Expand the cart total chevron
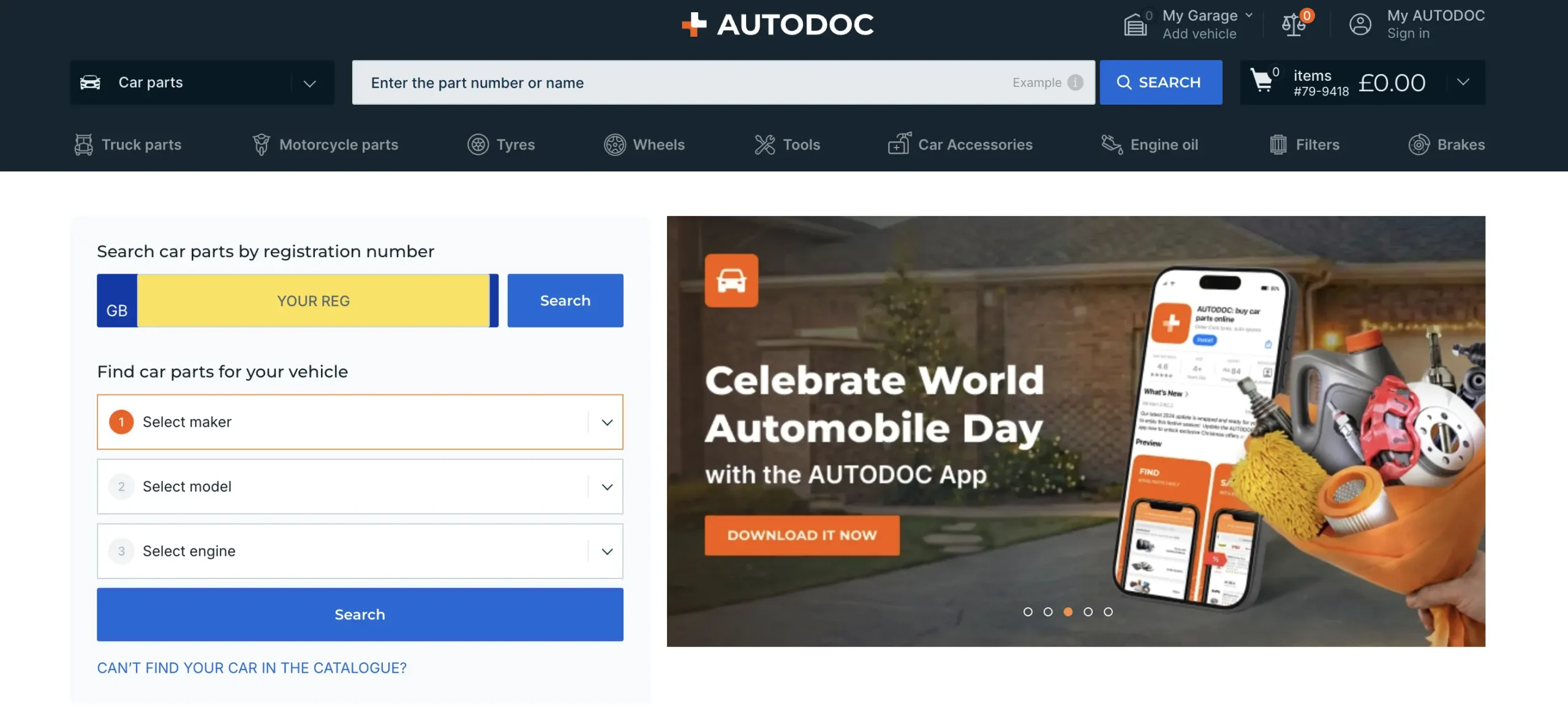This screenshot has width=1568, height=707. tap(1463, 82)
